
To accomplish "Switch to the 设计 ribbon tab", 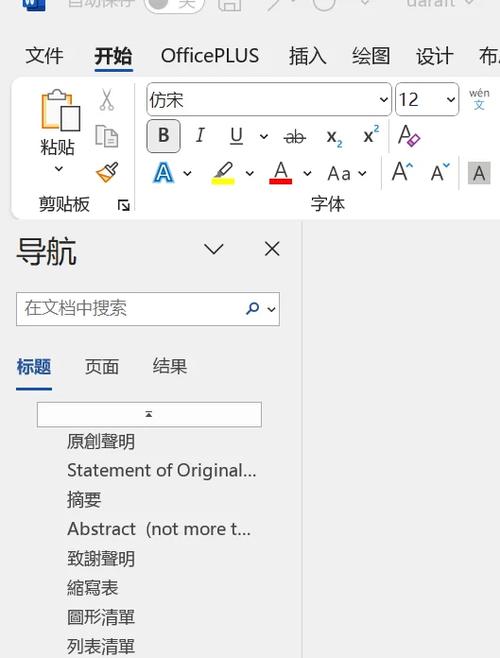I will click(x=435, y=56).
